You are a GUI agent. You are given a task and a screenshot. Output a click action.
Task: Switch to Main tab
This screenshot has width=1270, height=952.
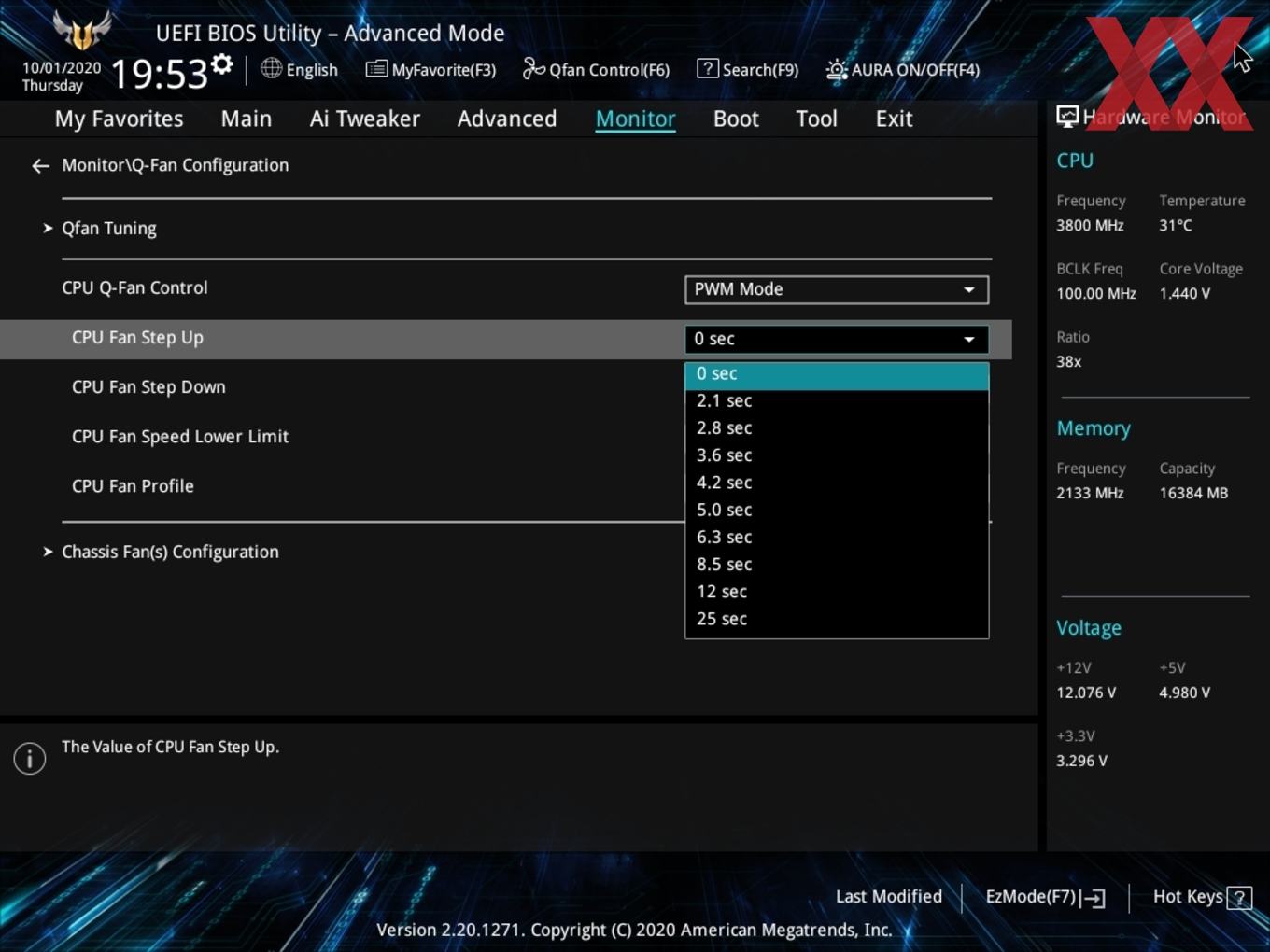point(247,119)
